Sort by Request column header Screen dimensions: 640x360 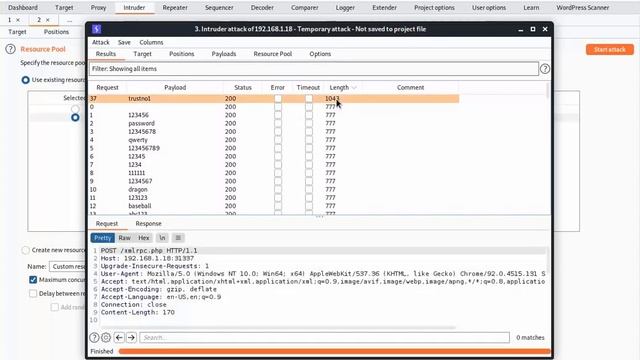tap(107, 87)
